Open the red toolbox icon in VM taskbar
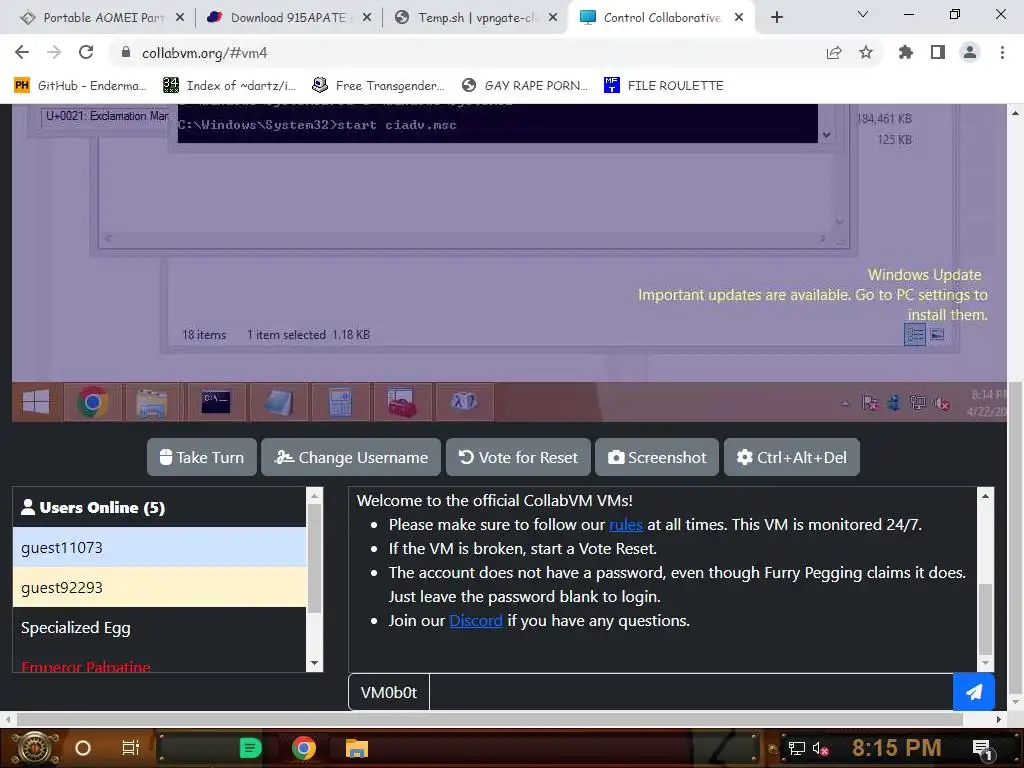 click(x=401, y=402)
